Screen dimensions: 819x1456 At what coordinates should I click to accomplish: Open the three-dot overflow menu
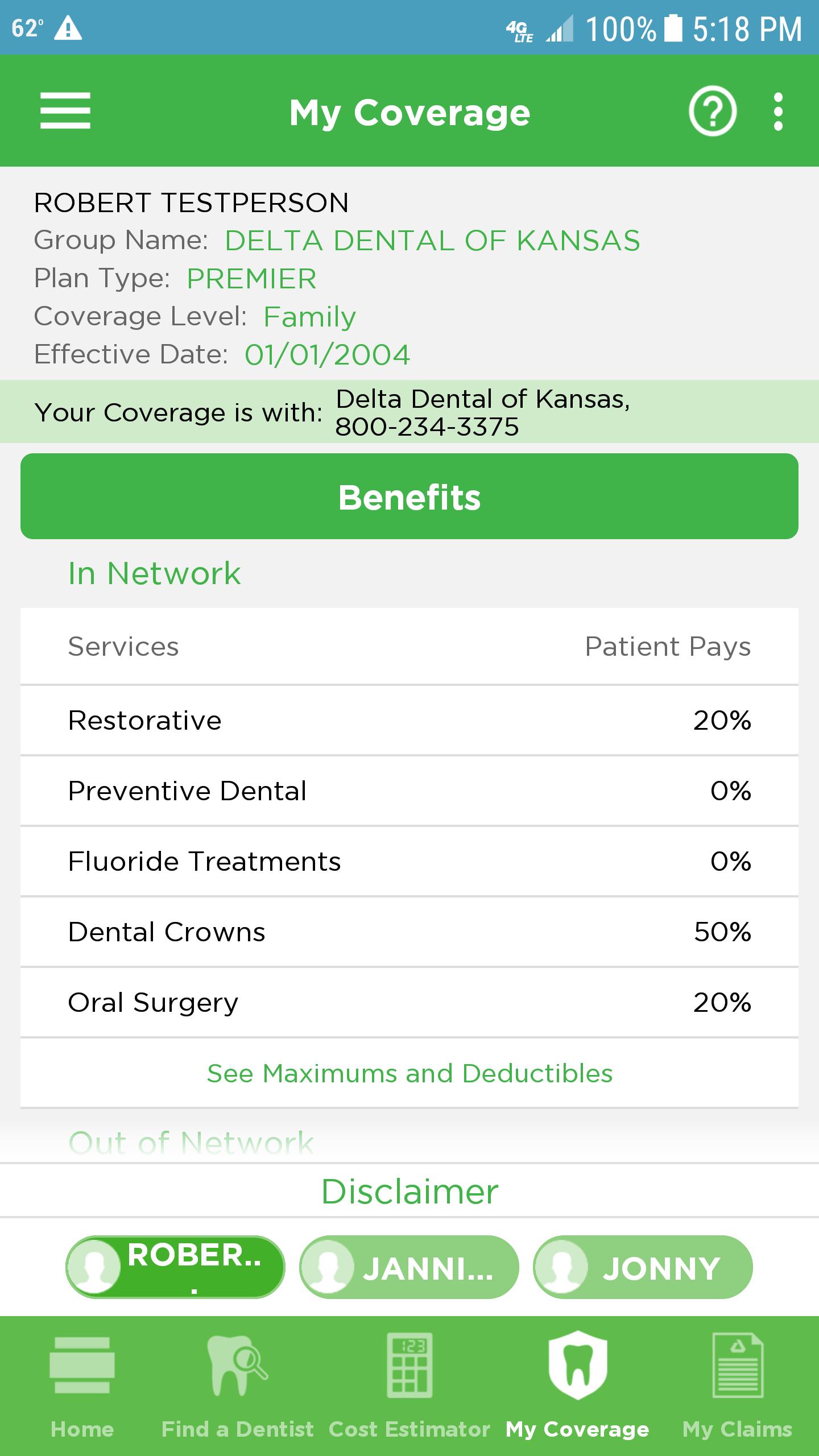778,112
